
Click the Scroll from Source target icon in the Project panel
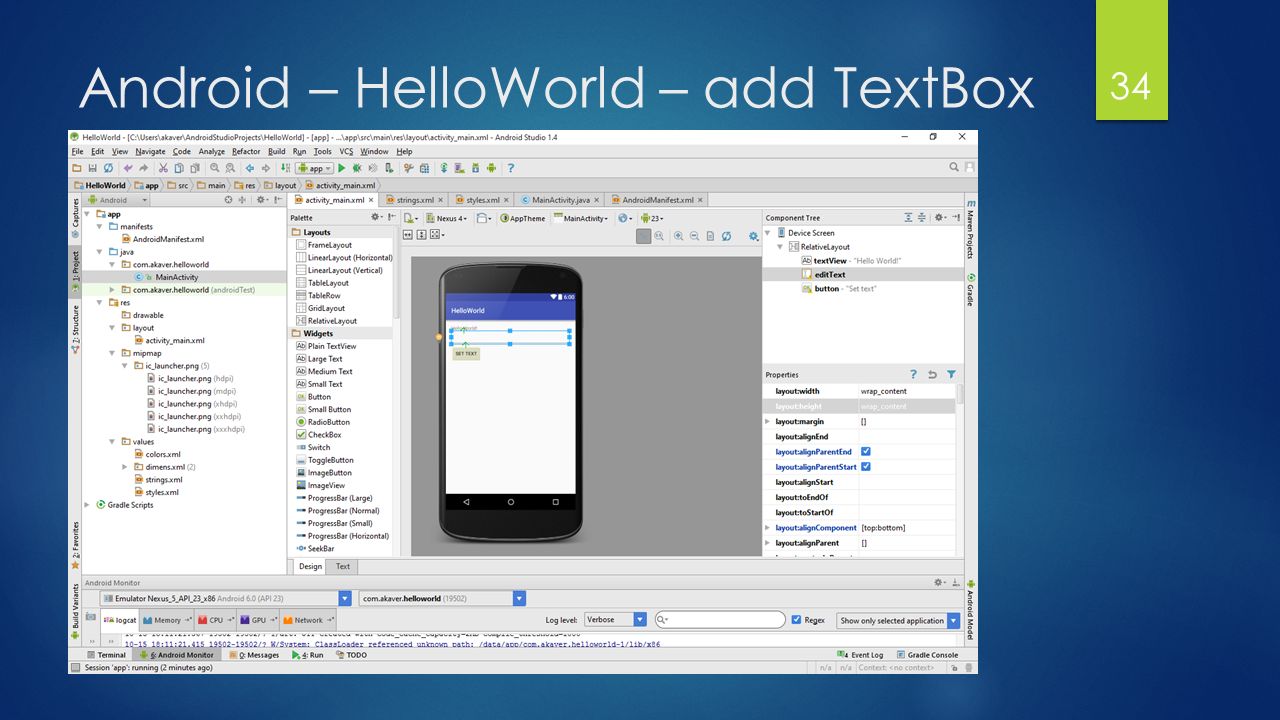coord(227,200)
